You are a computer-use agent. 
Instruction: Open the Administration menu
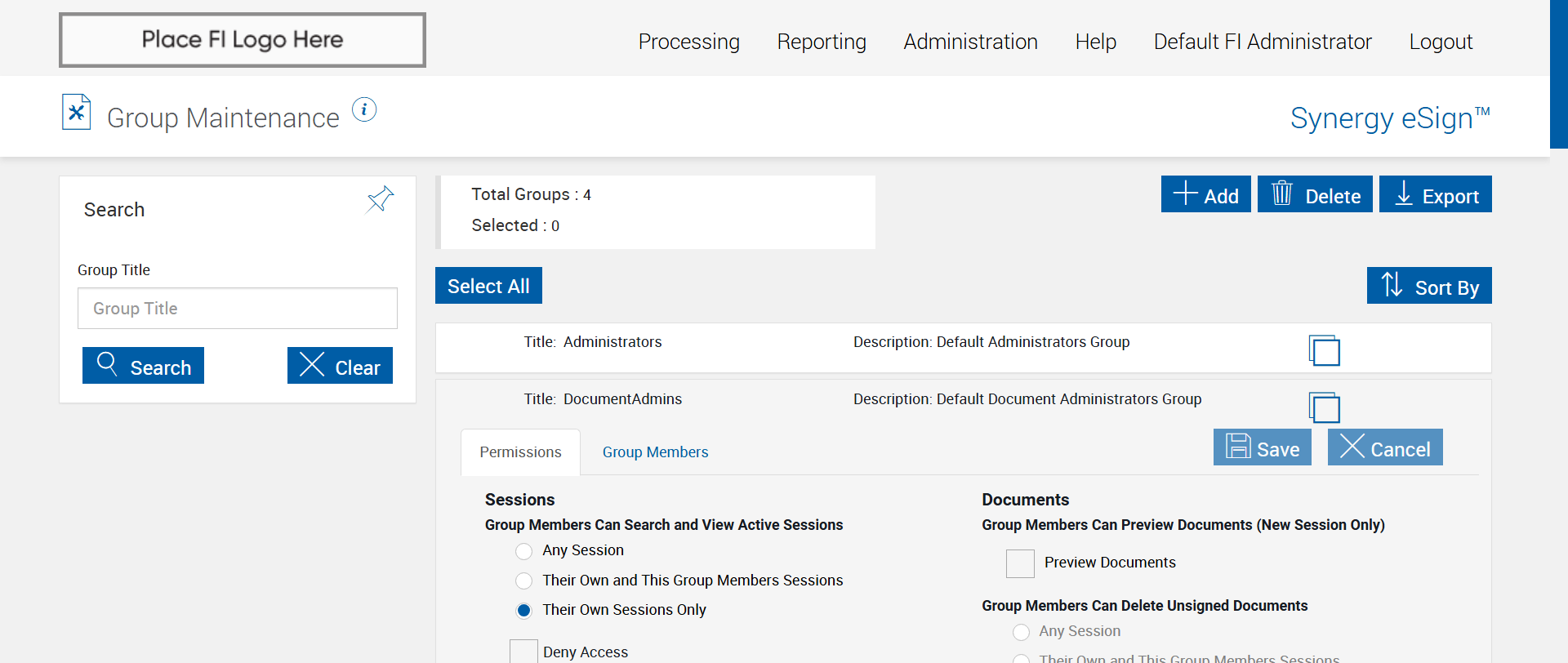tap(970, 42)
